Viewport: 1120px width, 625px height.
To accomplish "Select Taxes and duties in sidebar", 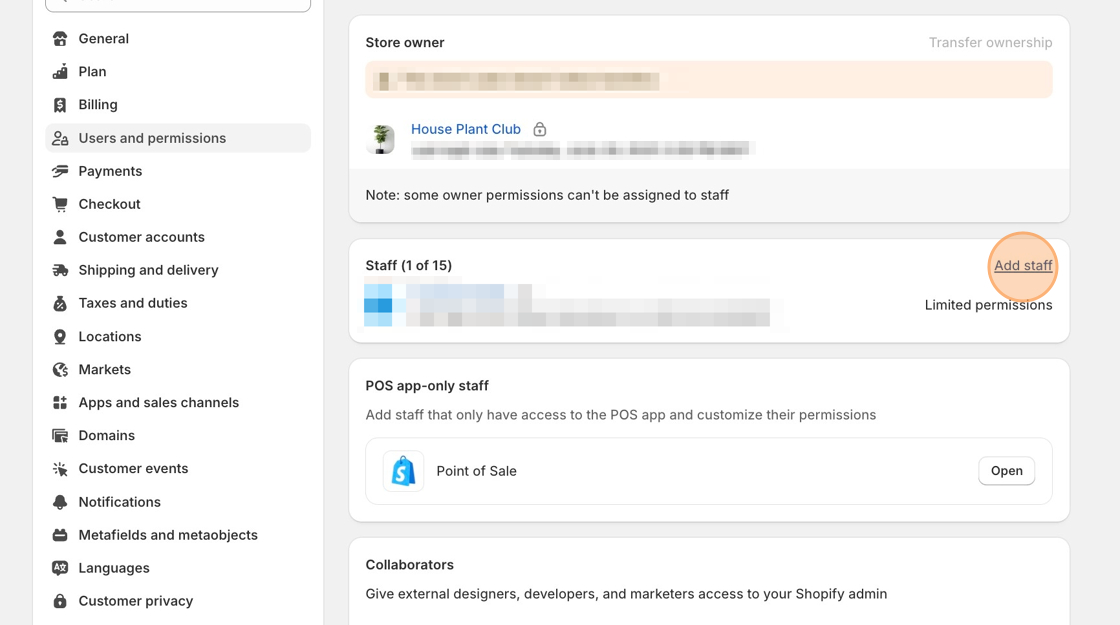I will (132, 303).
